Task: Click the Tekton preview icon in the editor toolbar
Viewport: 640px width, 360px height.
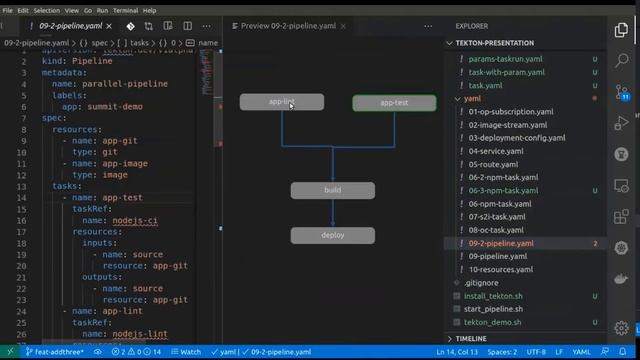Action: click(x=130, y=26)
